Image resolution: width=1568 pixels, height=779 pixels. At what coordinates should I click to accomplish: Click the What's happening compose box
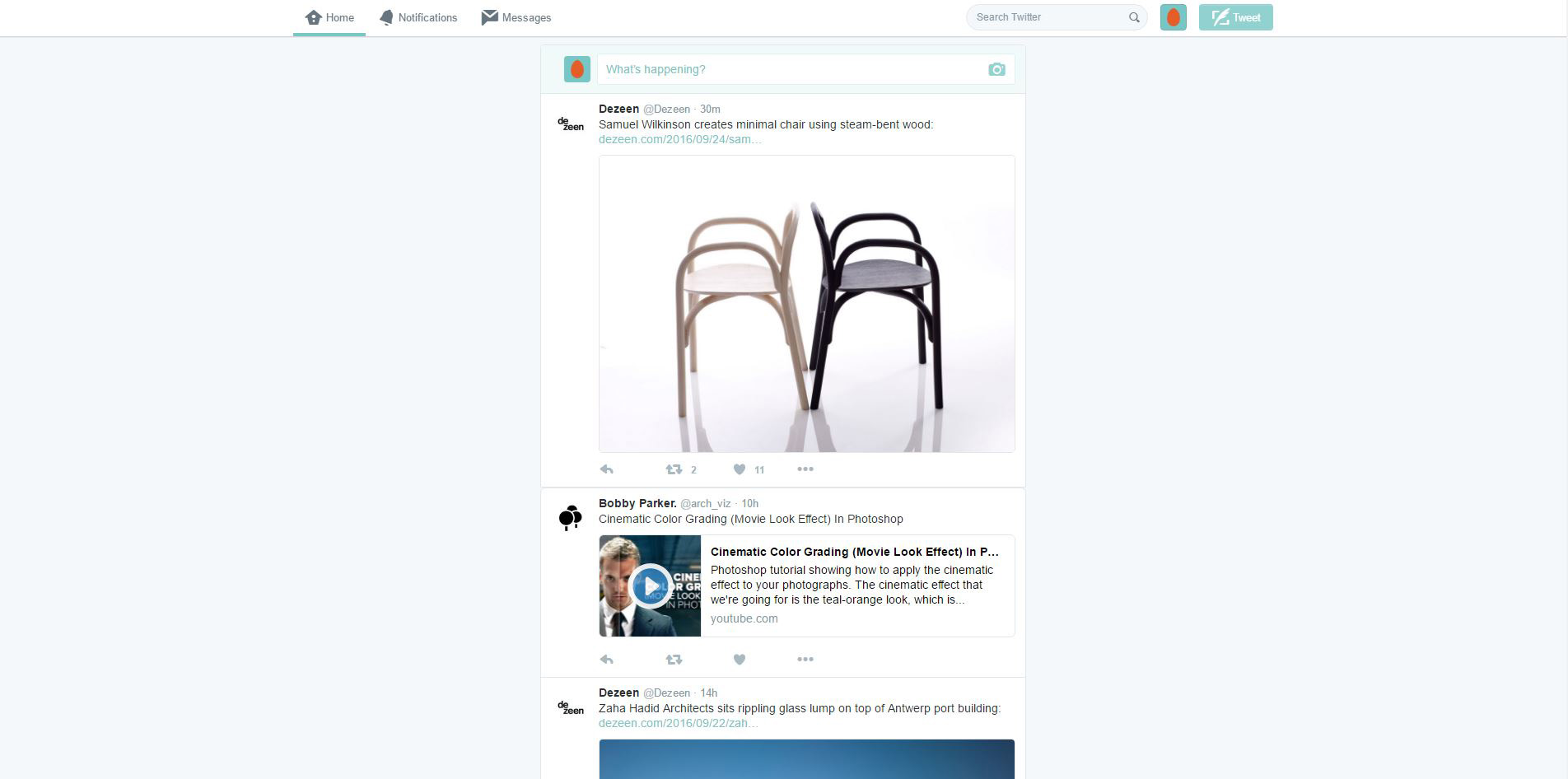(805, 69)
